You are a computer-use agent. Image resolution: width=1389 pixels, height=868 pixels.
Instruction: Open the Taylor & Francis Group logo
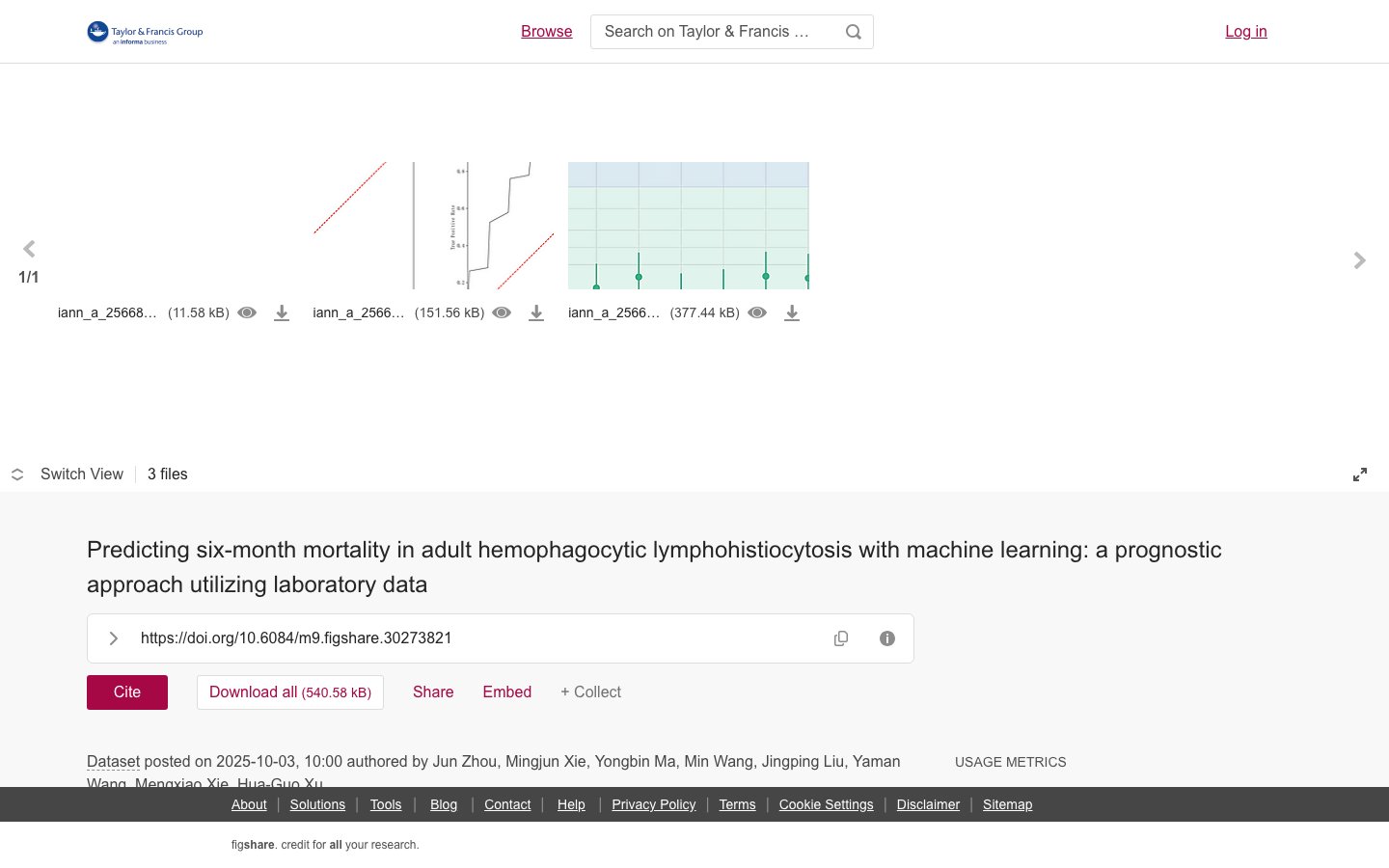point(145,32)
